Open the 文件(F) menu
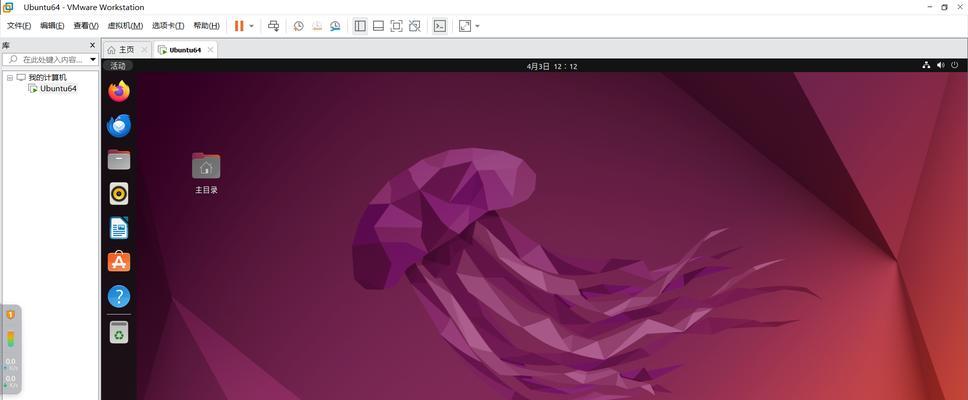 tap(19, 26)
